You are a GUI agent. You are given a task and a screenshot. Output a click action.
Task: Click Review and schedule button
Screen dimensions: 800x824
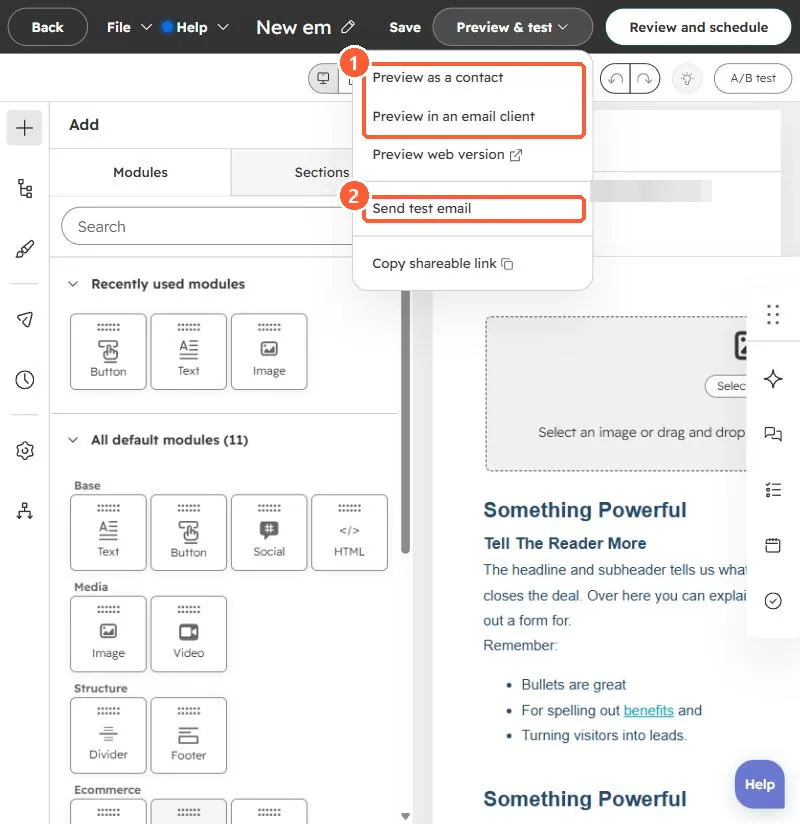pyautogui.click(x=698, y=27)
